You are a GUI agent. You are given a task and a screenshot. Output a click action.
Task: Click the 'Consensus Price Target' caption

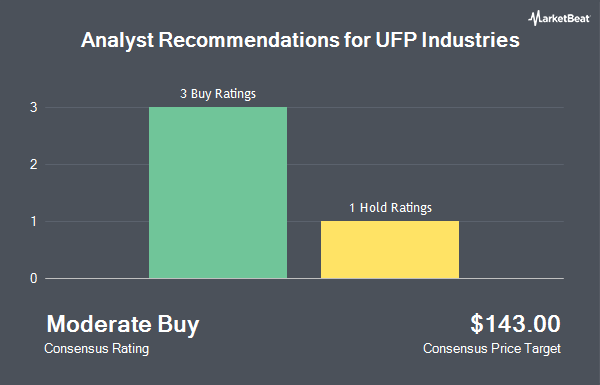(x=492, y=349)
